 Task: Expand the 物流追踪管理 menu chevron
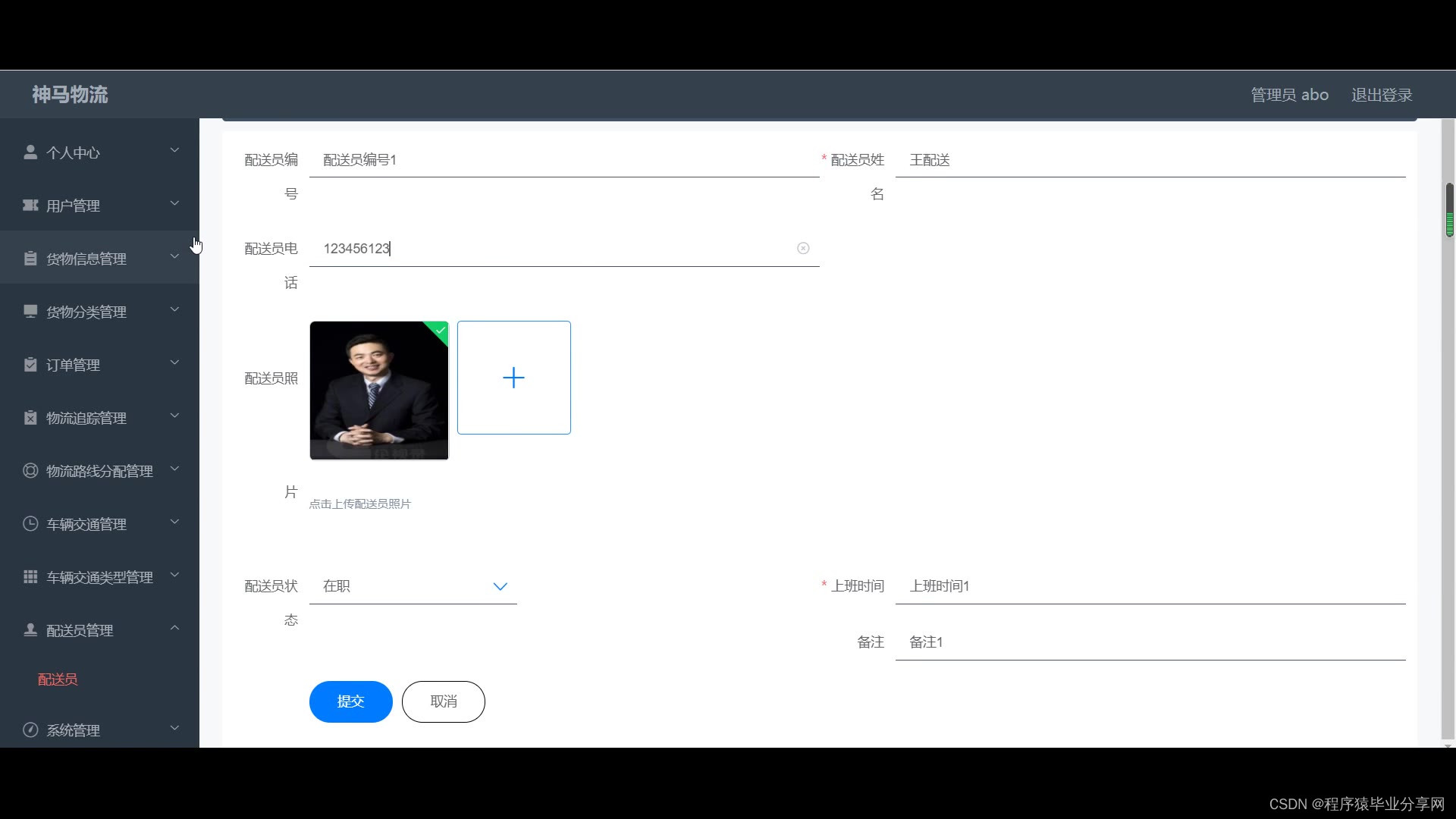174,416
